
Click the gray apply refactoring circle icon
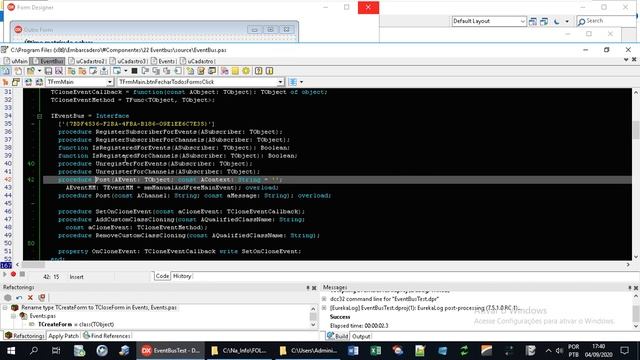[7, 298]
